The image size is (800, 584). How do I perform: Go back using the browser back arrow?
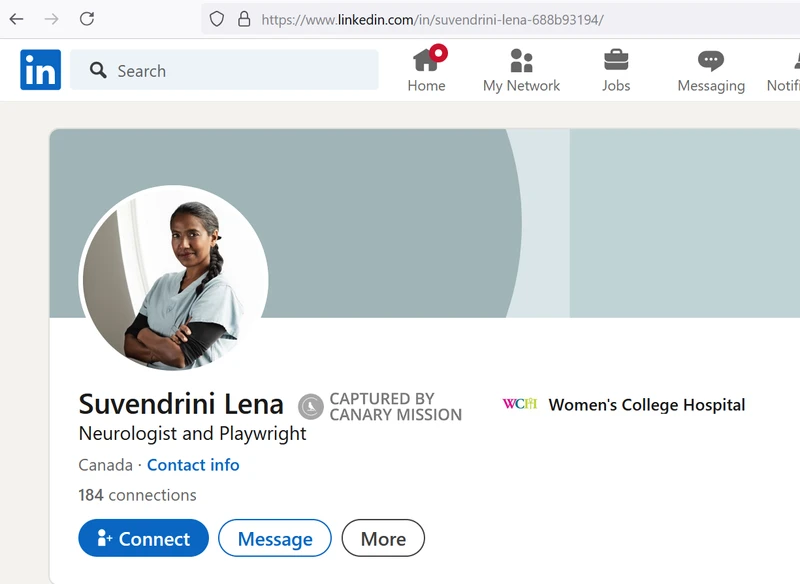pyautogui.click(x=16, y=19)
